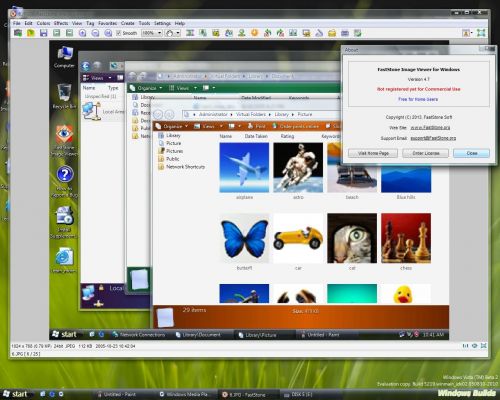Click the 1:1 actual size status bar icon
The image size is (500, 400).
(465, 346)
